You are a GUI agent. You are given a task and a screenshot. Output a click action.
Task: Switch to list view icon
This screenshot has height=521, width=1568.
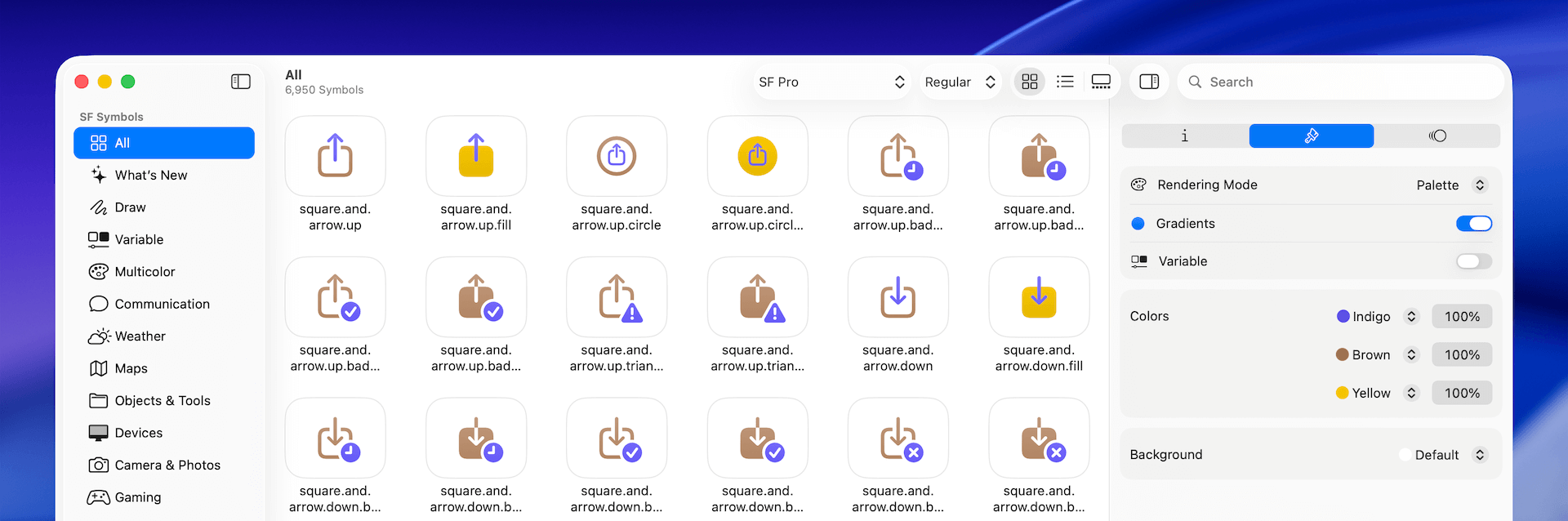coord(1065,82)
